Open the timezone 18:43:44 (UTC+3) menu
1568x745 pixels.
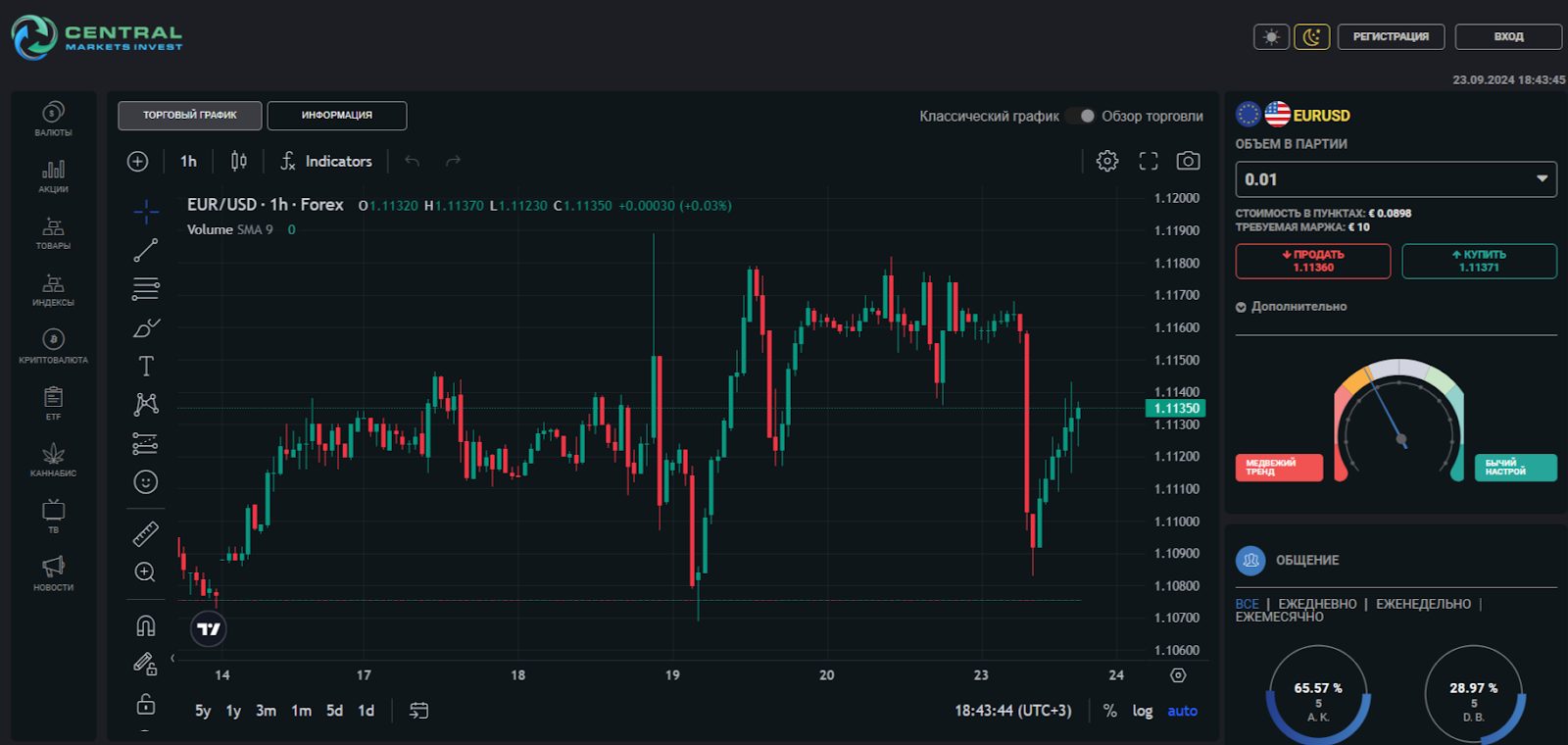(1013, 711)
